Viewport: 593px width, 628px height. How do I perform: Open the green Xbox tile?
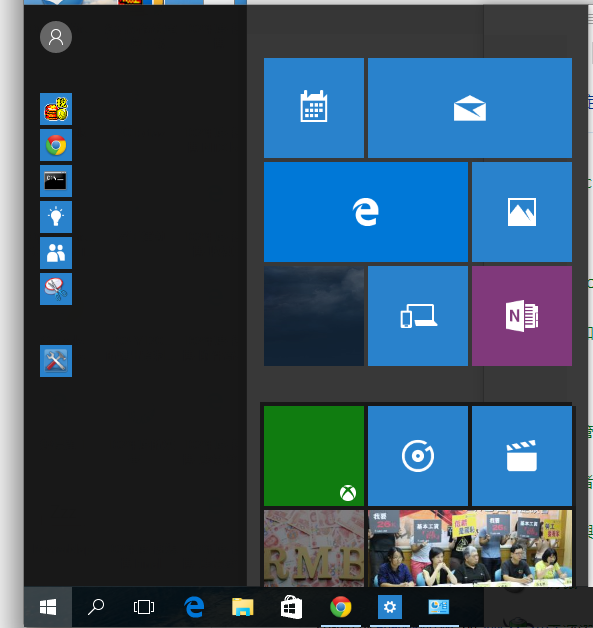coord(314,456)
